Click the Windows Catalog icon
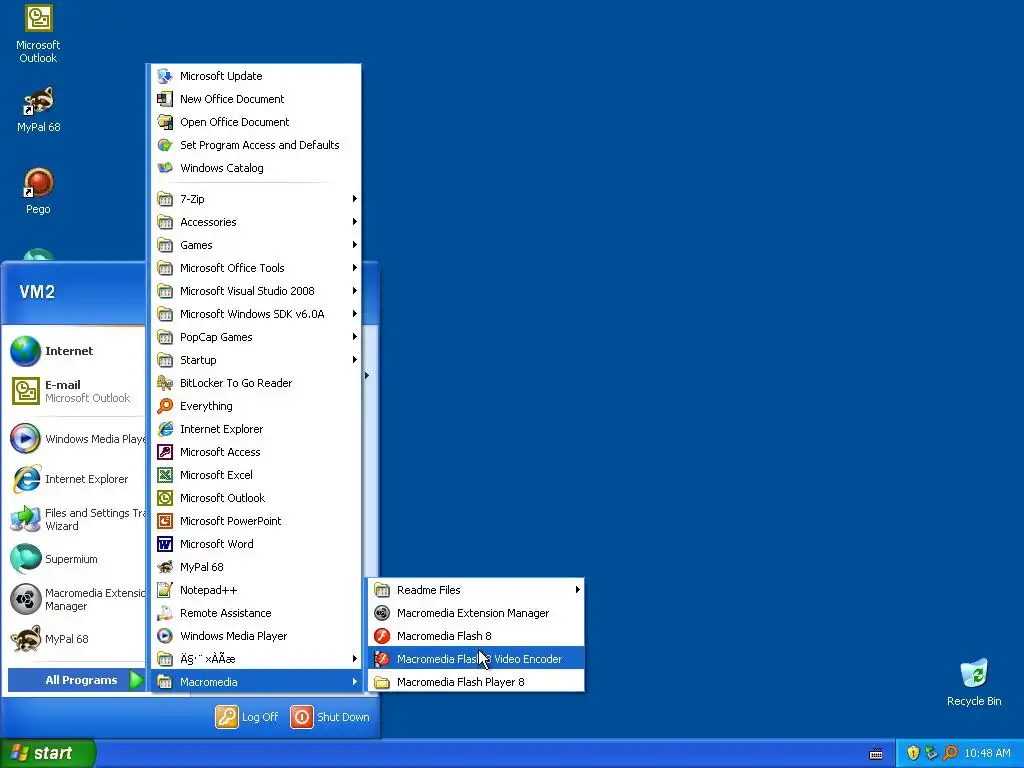1024x768 pixels. [x=165, y=168]
